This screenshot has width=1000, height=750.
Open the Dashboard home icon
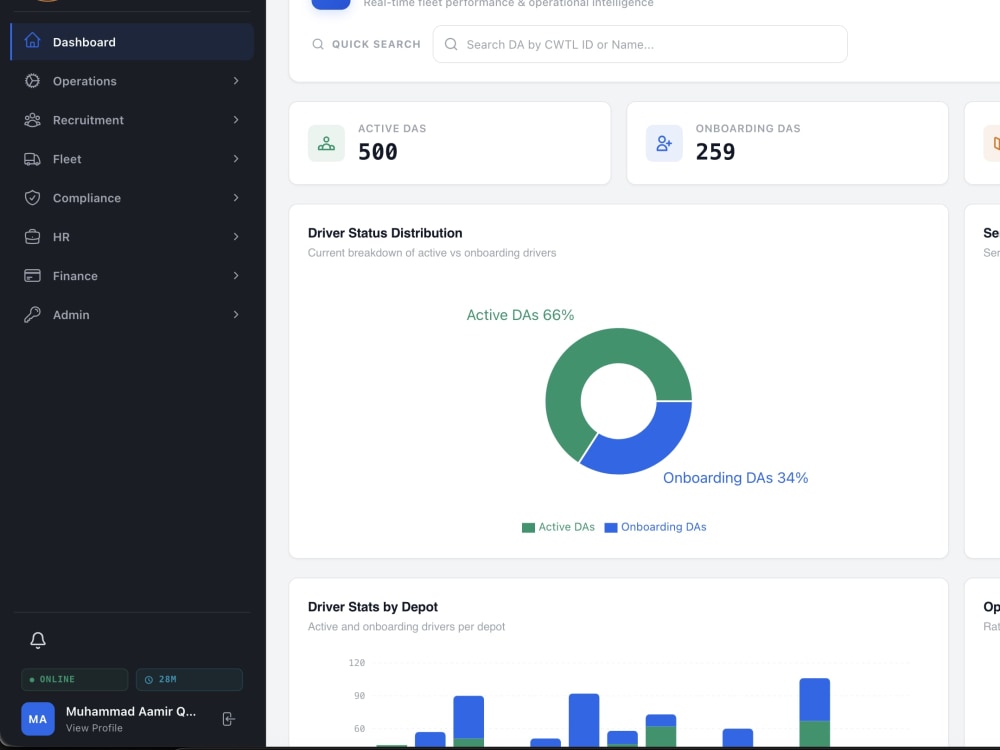point(32,41)
